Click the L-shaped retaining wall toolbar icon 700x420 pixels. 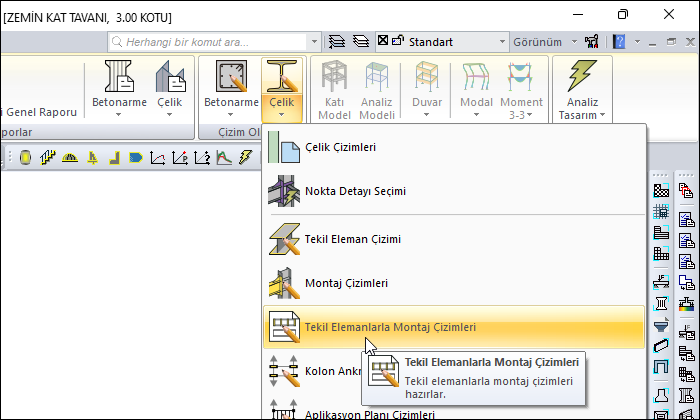pos(115,158)
